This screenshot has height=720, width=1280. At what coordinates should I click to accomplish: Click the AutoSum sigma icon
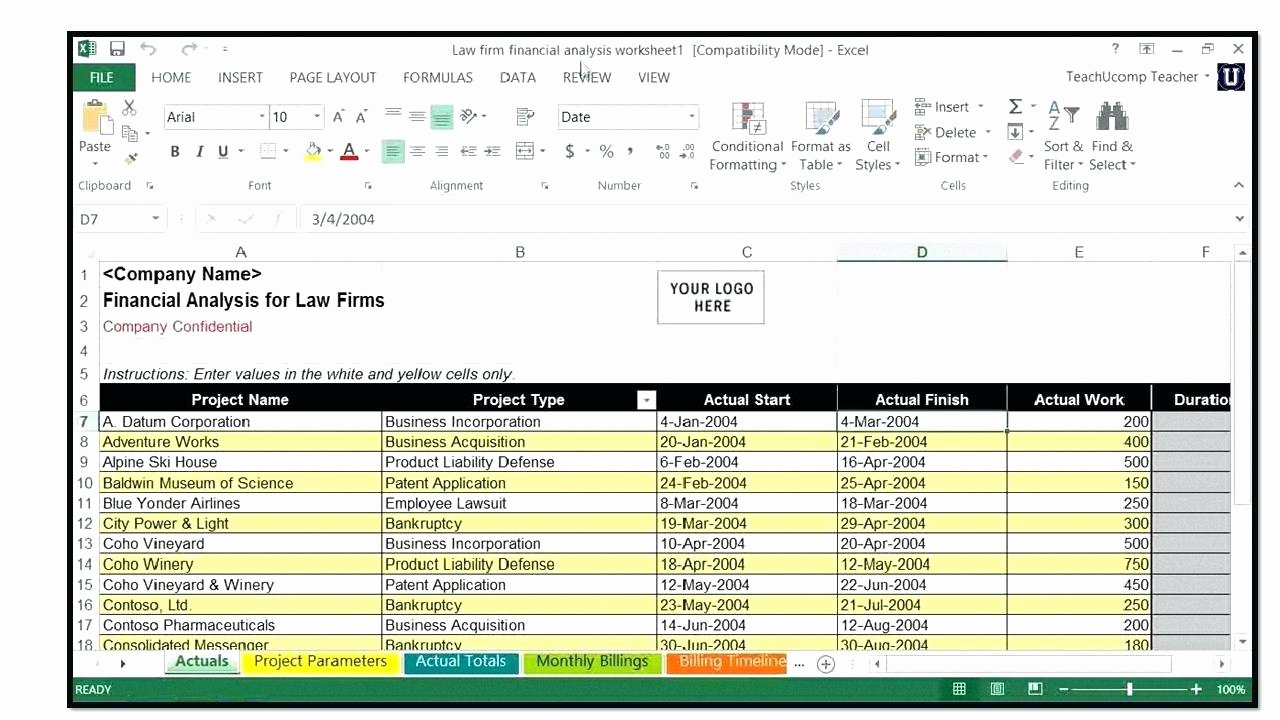pyautogui.click(x=1015, y=106)
